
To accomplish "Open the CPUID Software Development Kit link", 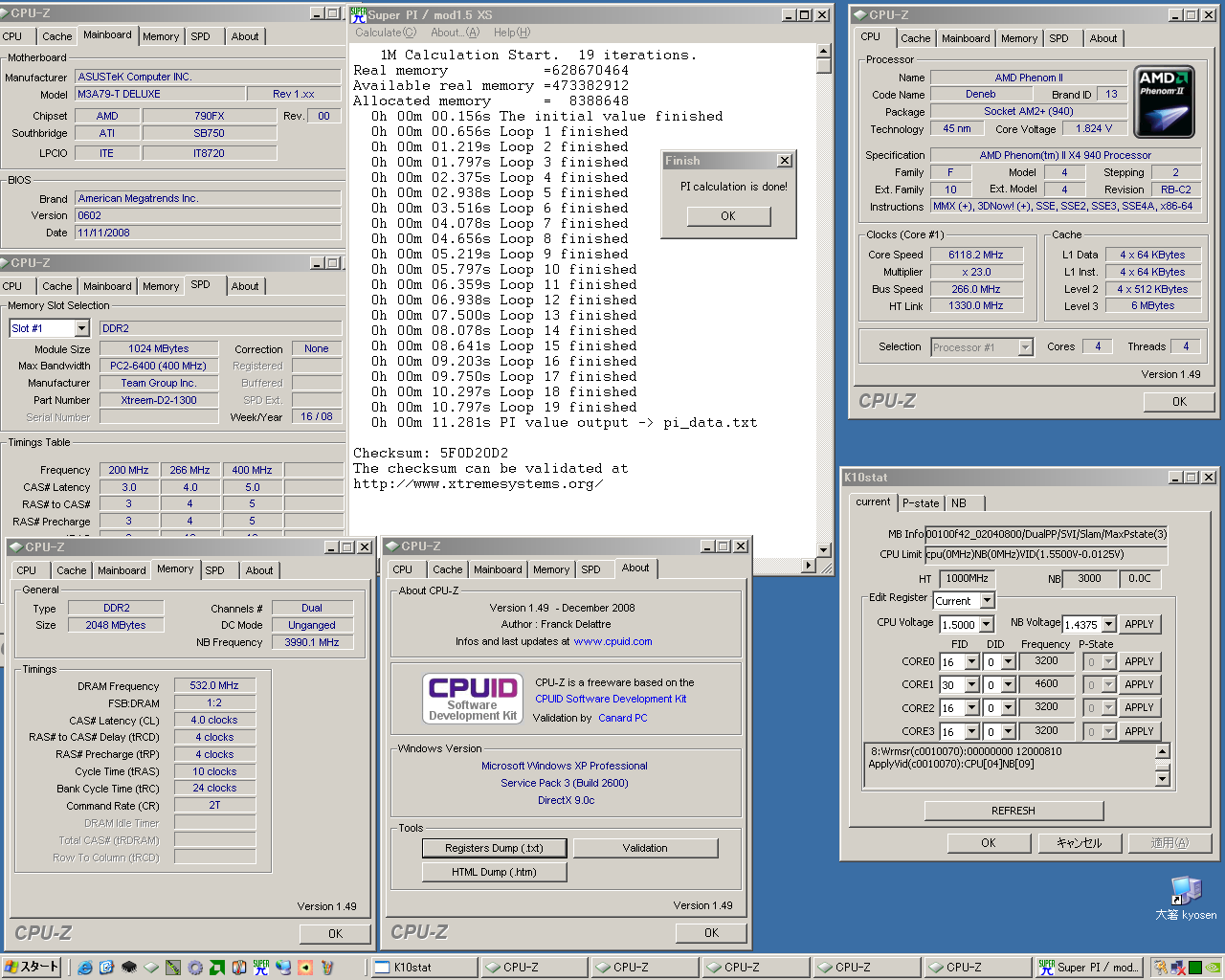I will point(611,699).
